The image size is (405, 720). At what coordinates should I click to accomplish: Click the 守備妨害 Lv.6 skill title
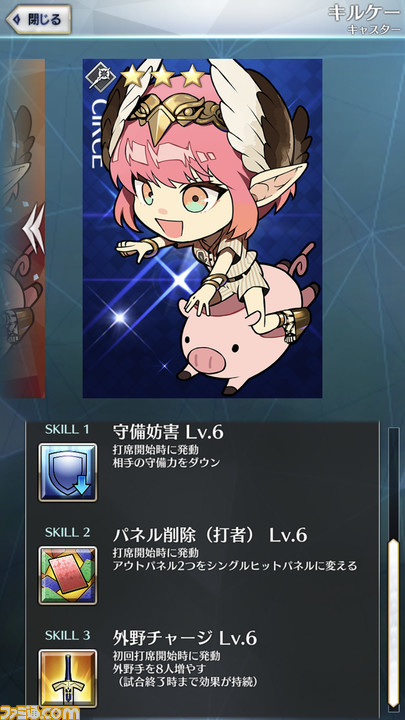(x=168, y=432)
